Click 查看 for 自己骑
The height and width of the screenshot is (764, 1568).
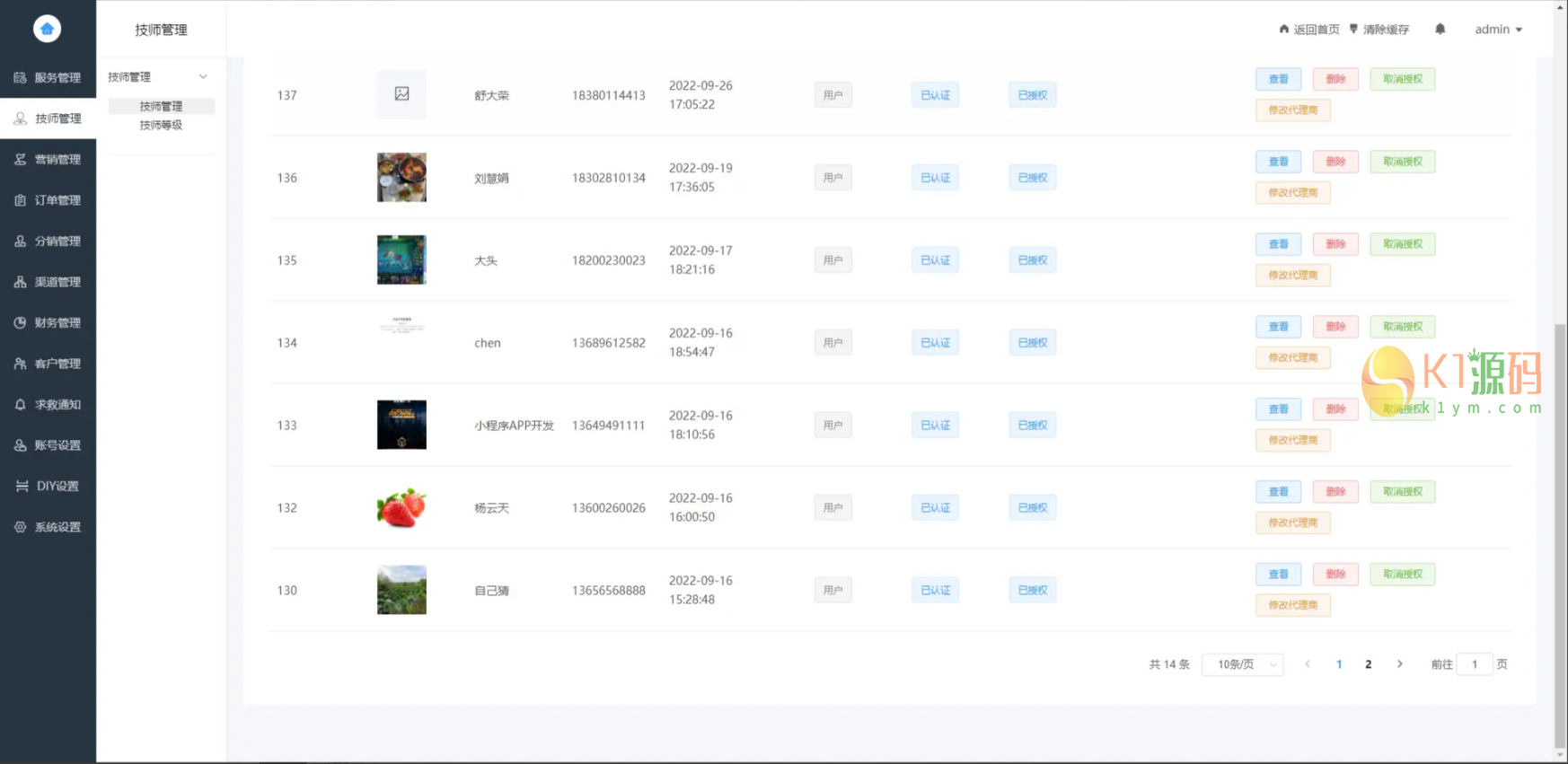(1278, 575)
